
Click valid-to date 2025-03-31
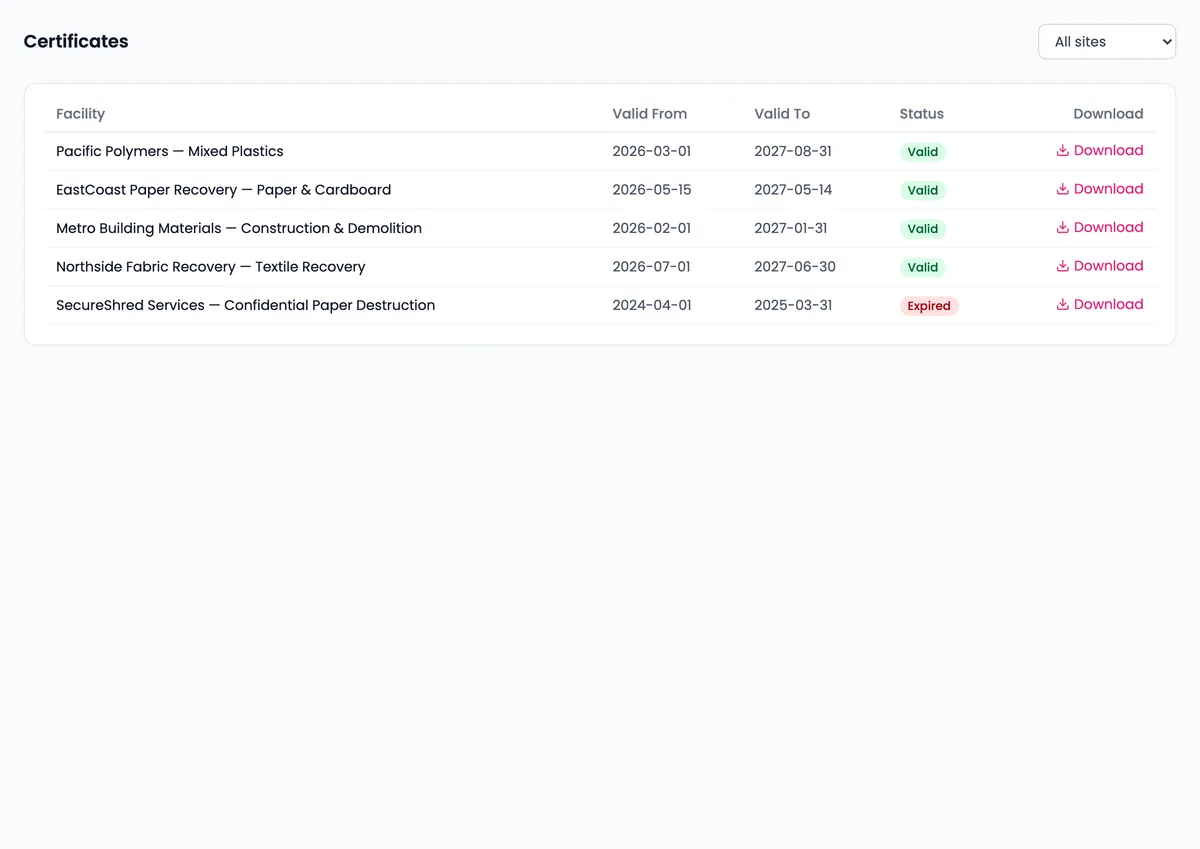[793, 305]
